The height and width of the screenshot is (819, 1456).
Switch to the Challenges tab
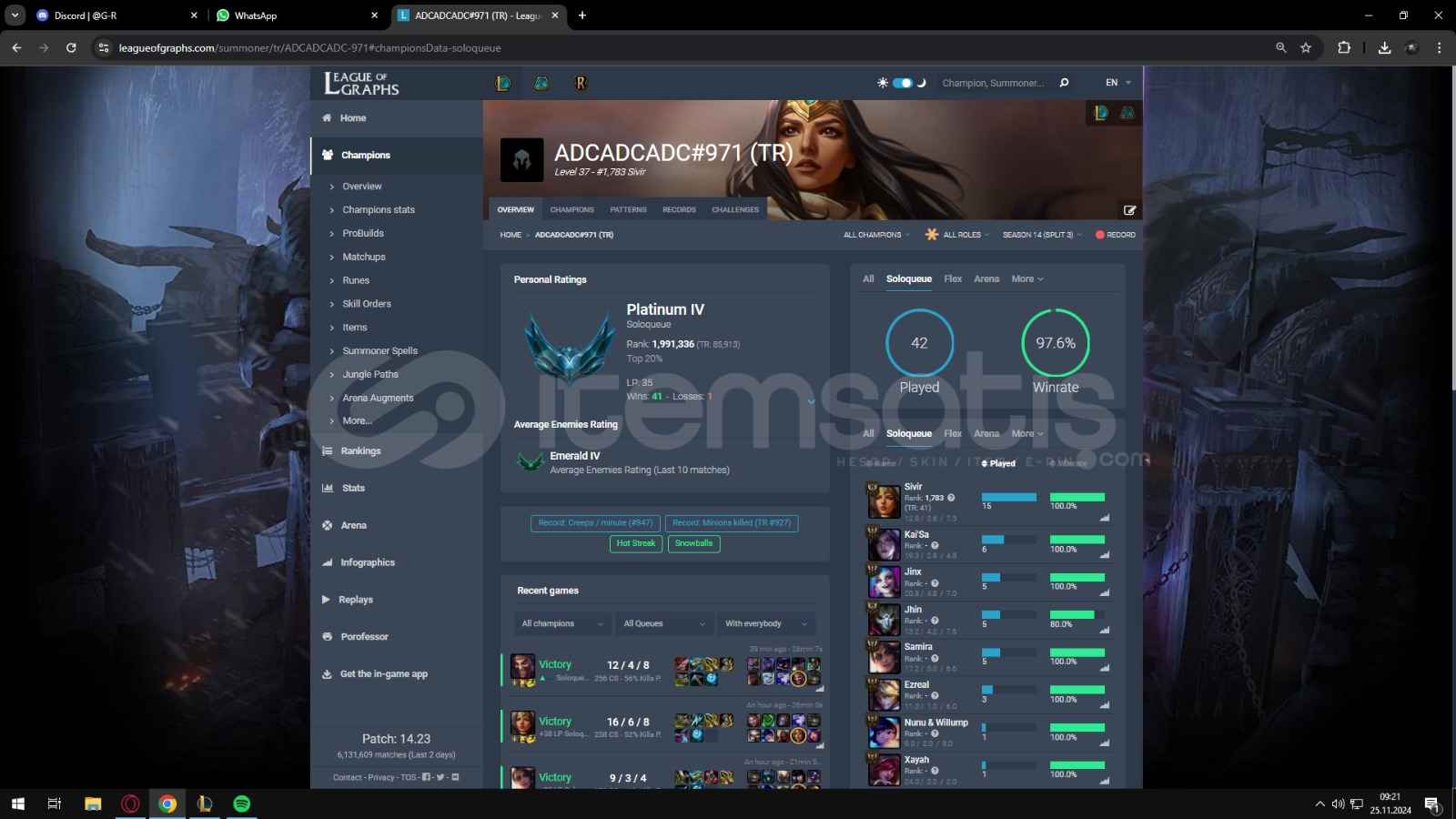point(735,210)
